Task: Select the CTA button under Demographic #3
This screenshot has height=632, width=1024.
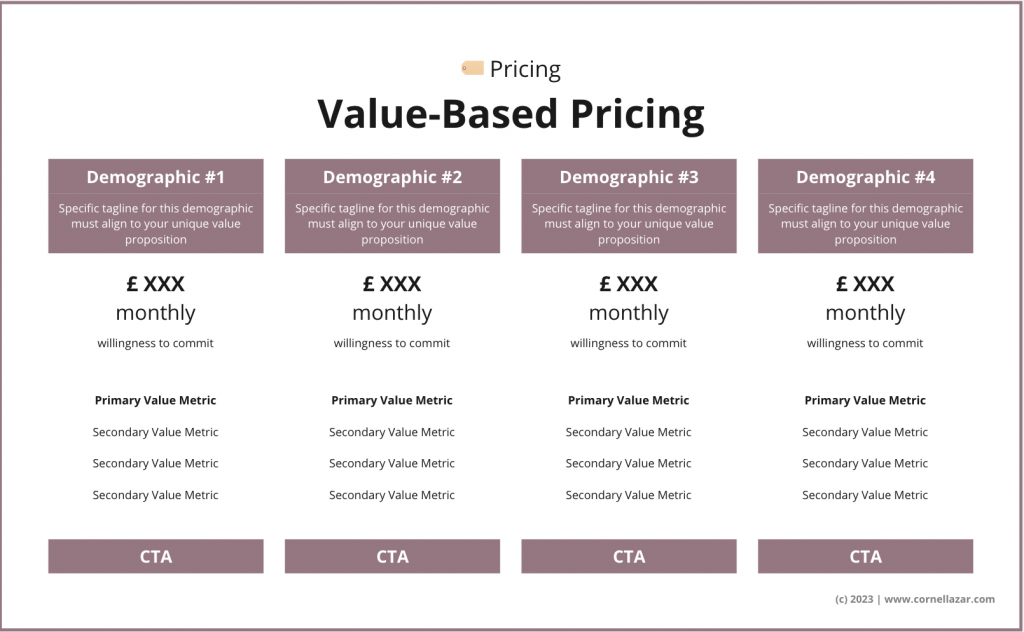Action: pos(629,556)
